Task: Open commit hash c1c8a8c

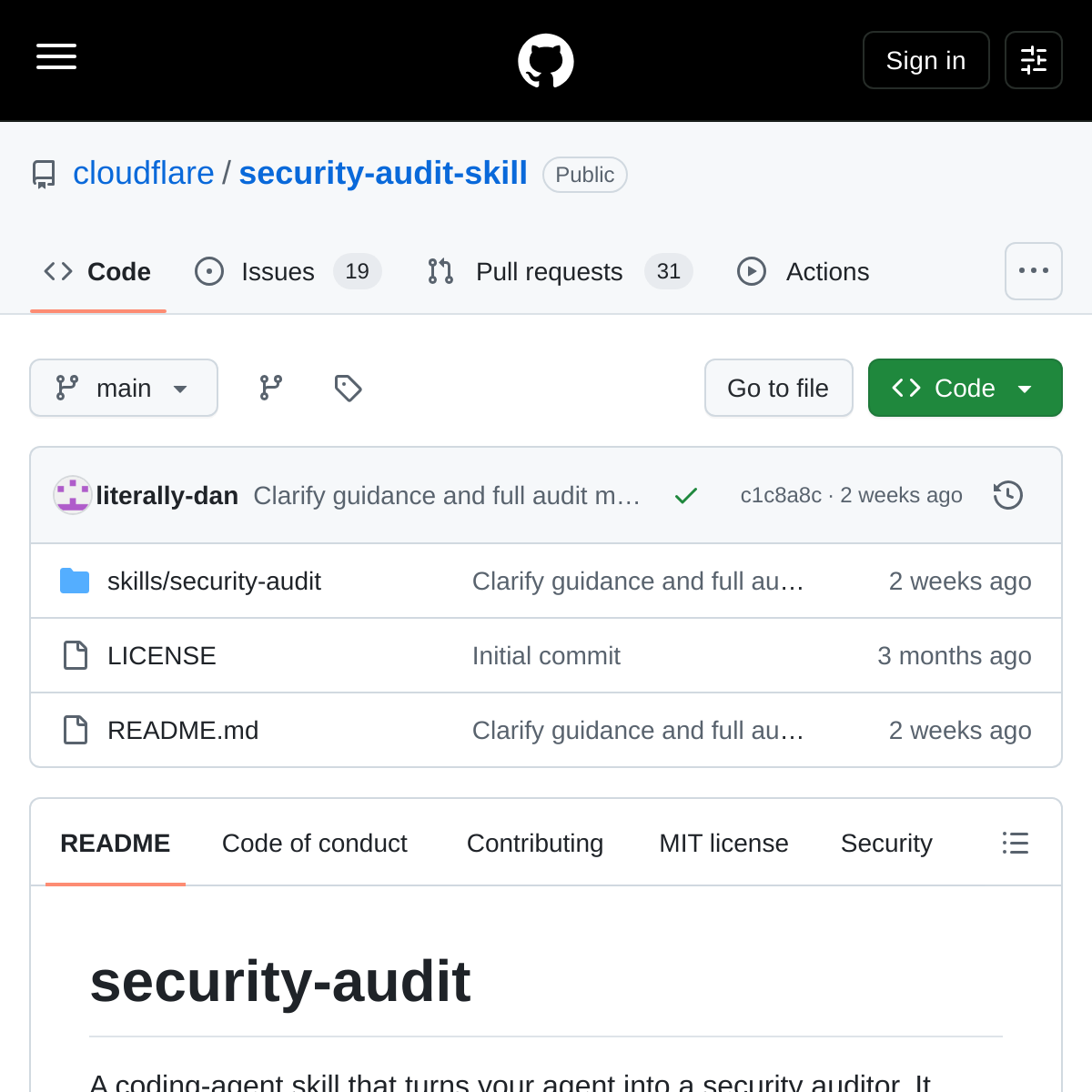Action: [x=781, y=495]
